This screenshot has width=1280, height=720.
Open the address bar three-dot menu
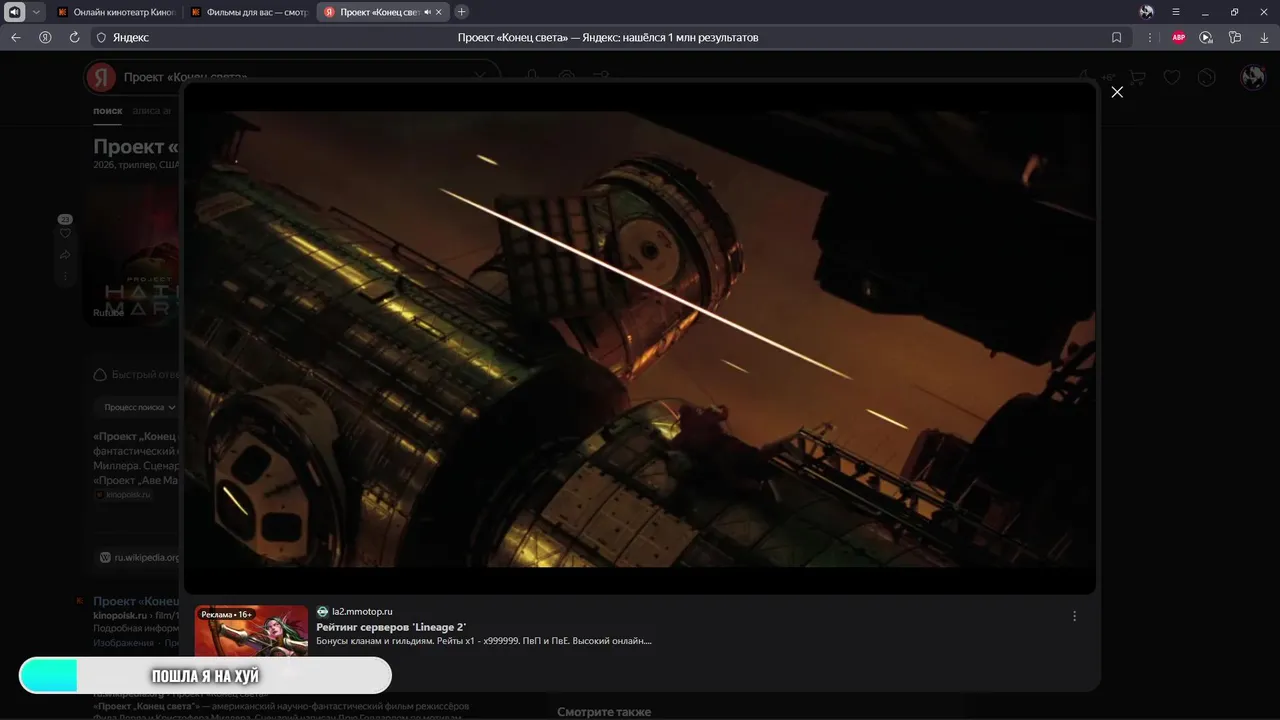point(1150,37)
